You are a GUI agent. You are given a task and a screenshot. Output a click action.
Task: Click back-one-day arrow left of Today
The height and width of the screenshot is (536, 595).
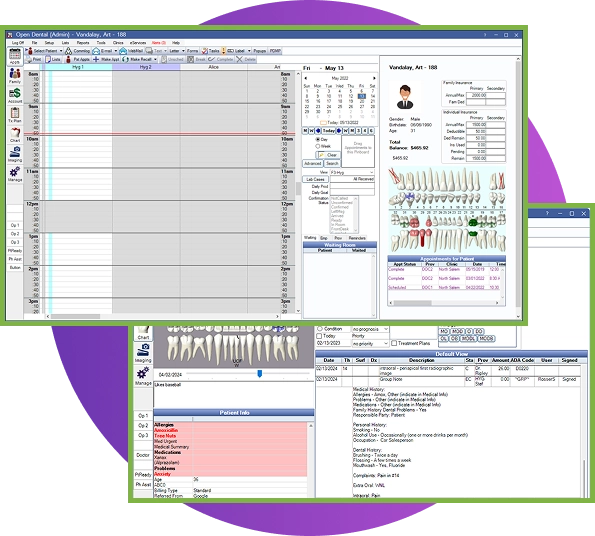point(318,130)
